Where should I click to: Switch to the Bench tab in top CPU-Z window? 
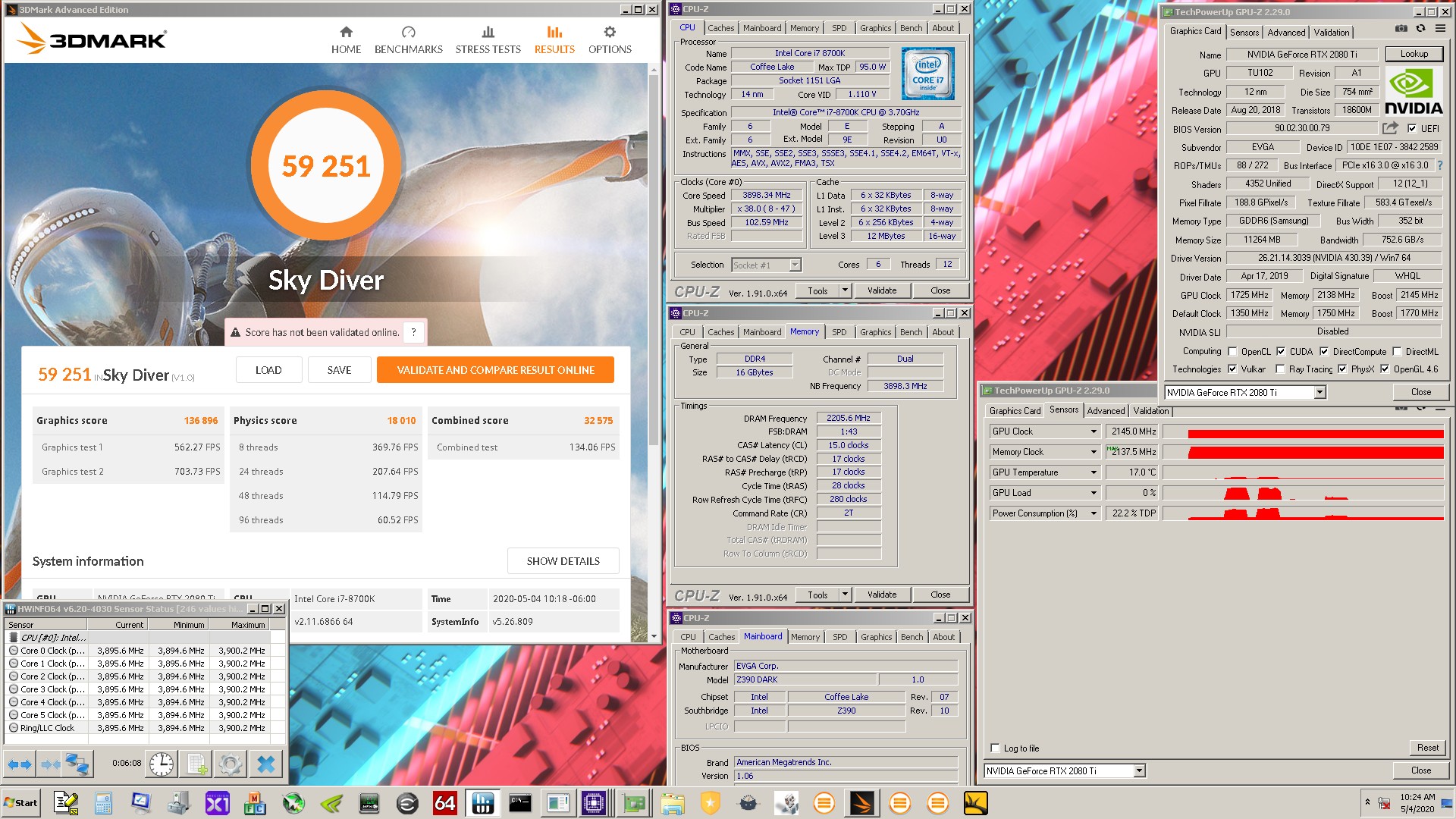tap(911, 28)
